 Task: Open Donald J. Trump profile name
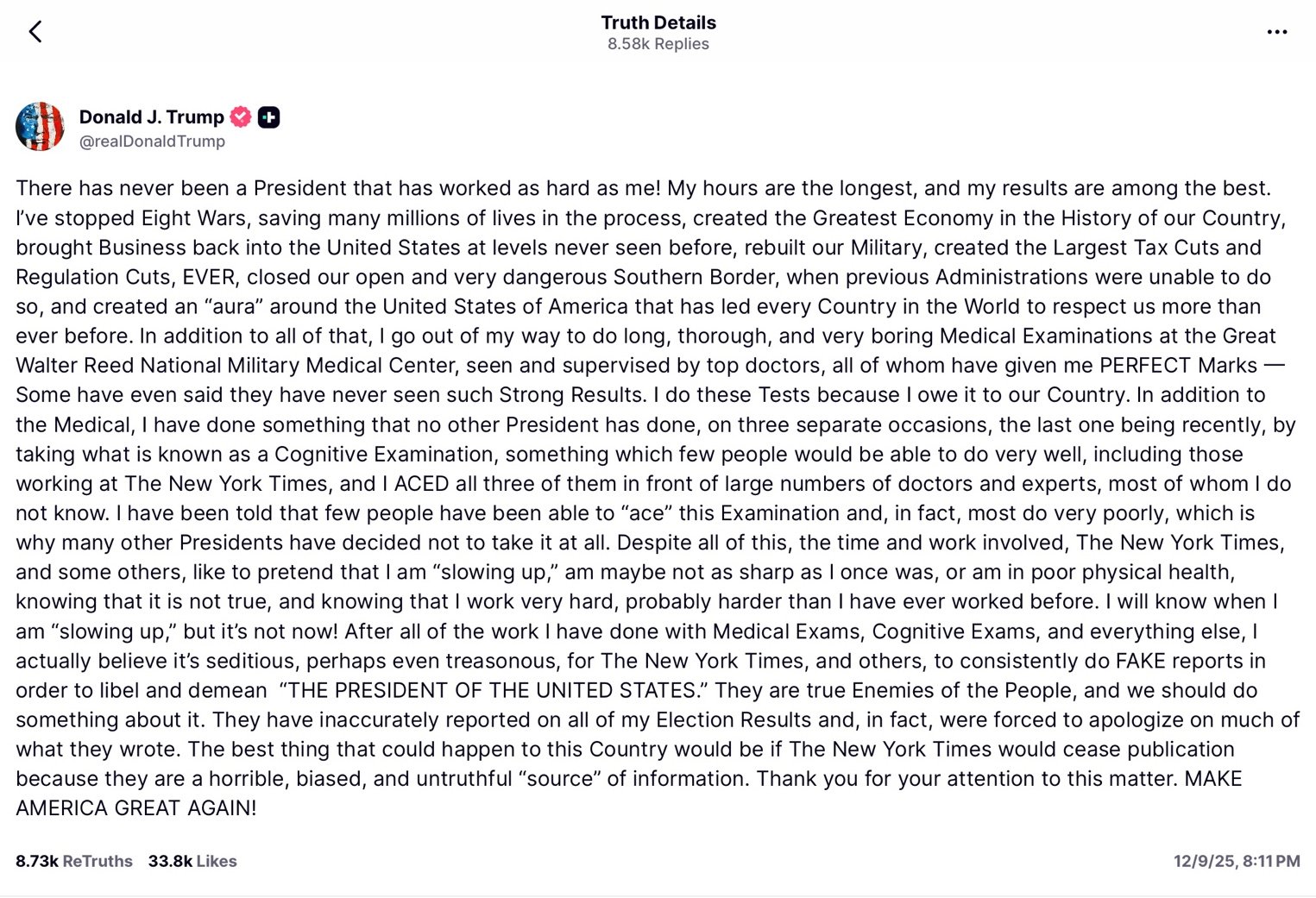click(151, 117)
